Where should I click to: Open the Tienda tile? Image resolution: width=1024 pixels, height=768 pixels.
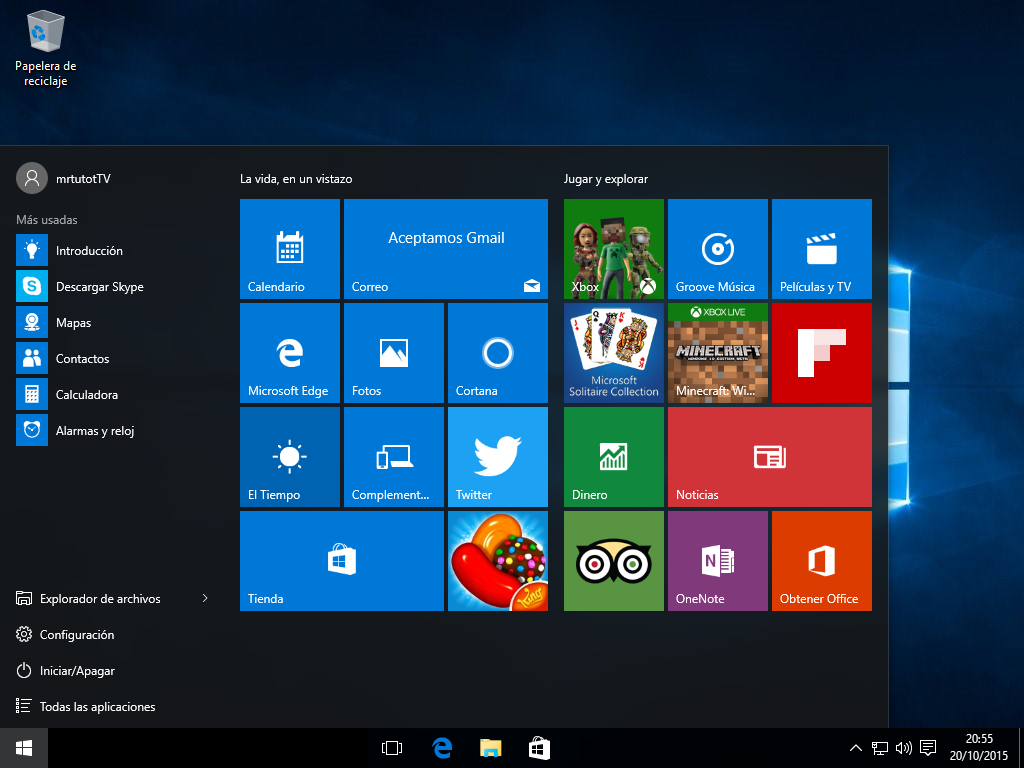coord(340,560)
